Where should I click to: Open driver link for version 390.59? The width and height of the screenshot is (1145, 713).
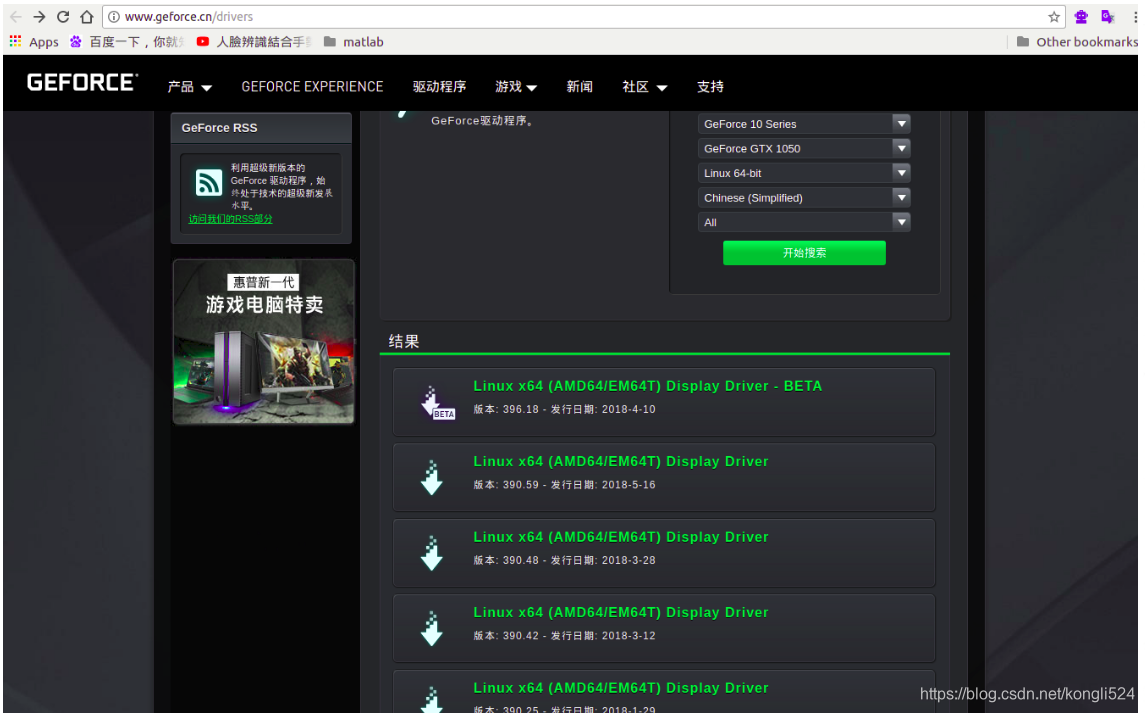coord(621,462)
